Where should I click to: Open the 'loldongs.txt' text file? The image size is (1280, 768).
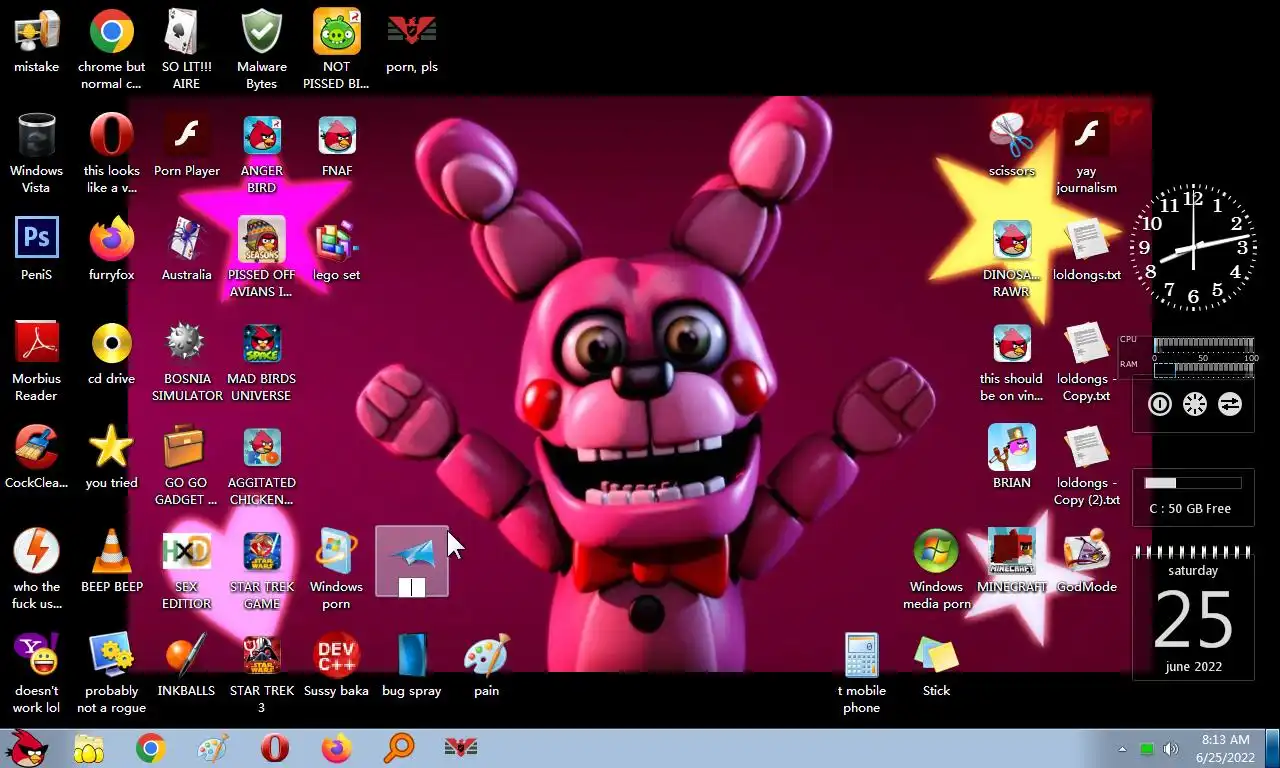click(x=1087, y=251)
